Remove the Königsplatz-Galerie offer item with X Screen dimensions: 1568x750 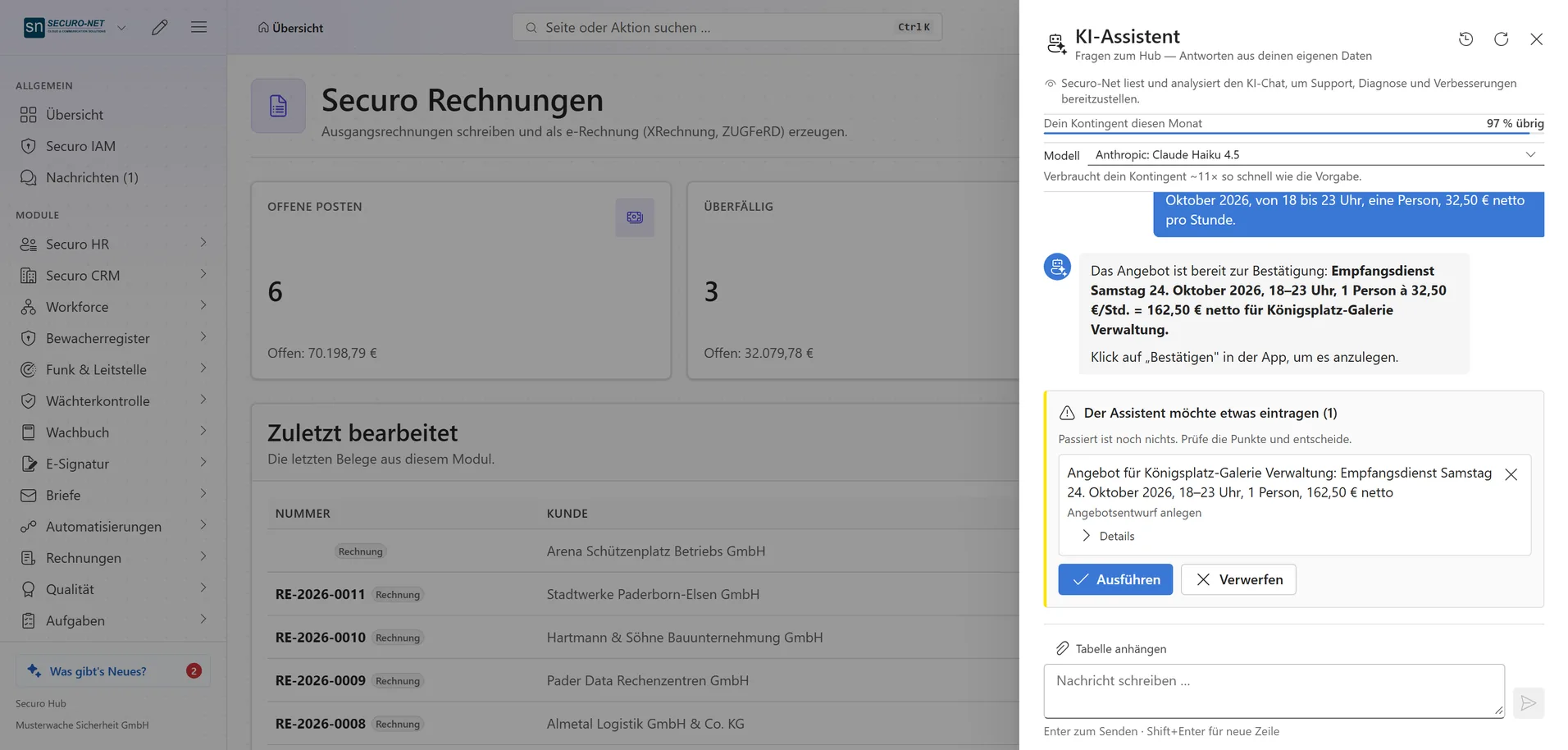[x=1511, y=474]
